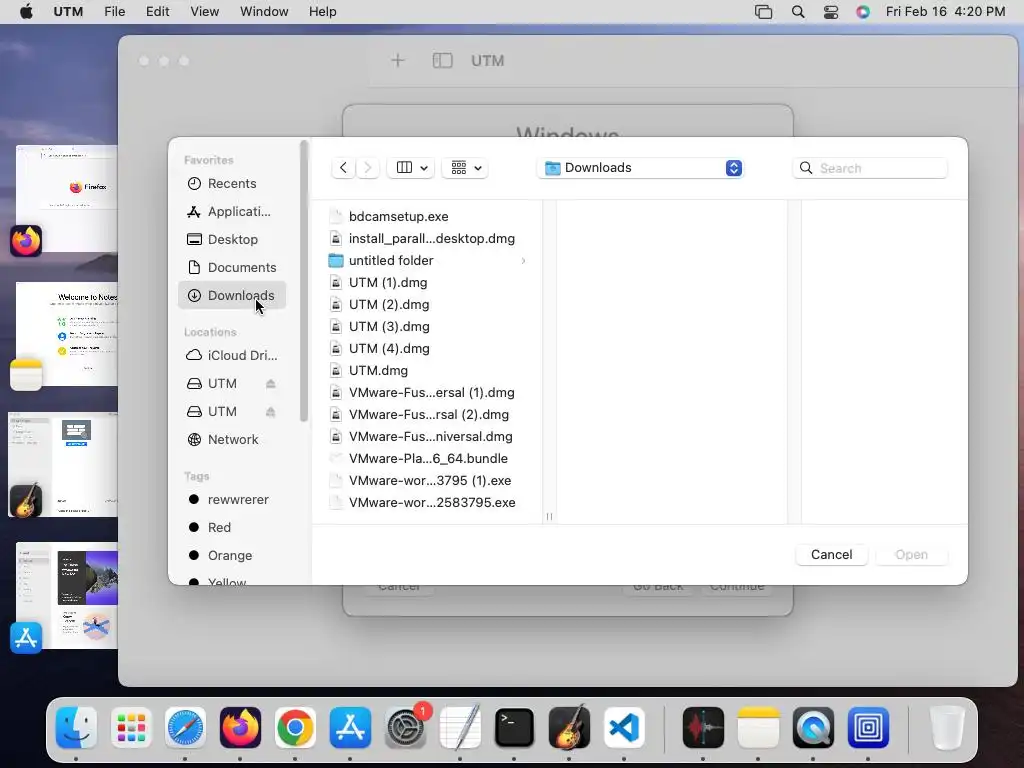
Task: Eject the second UTM volume
Action: (270, 411)
